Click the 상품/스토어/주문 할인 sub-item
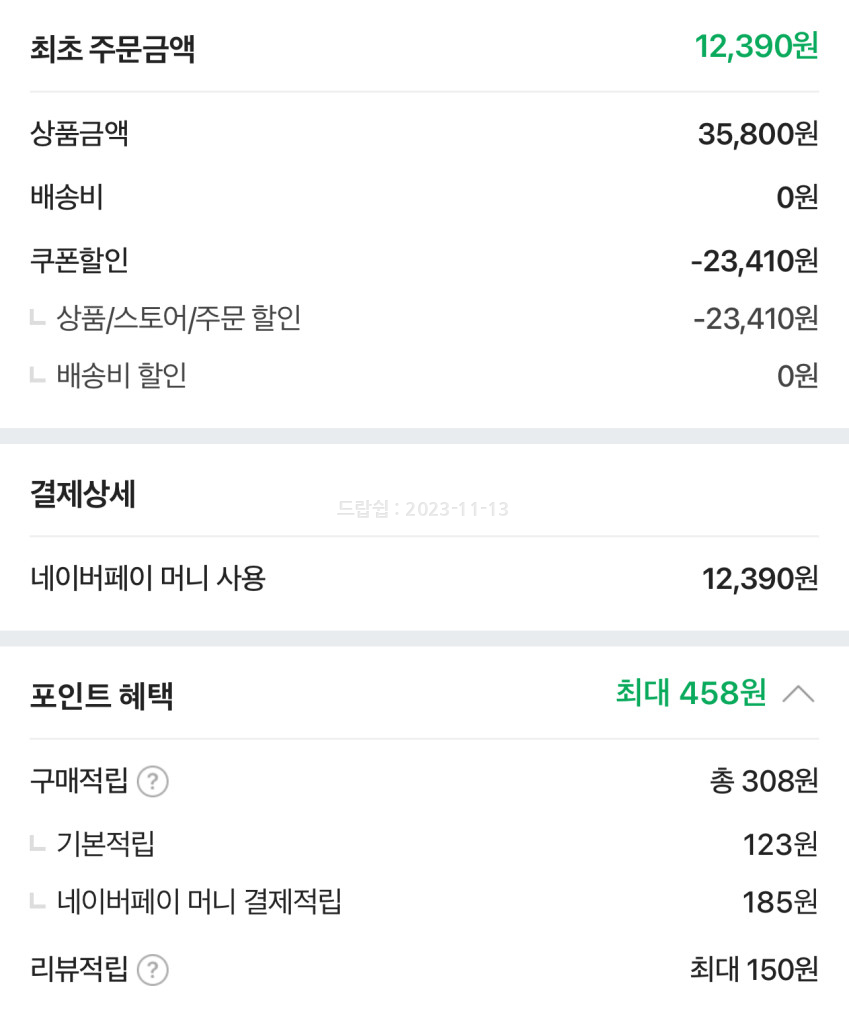This screenshot has height=1017, width=849. click(x=178, y=319)
